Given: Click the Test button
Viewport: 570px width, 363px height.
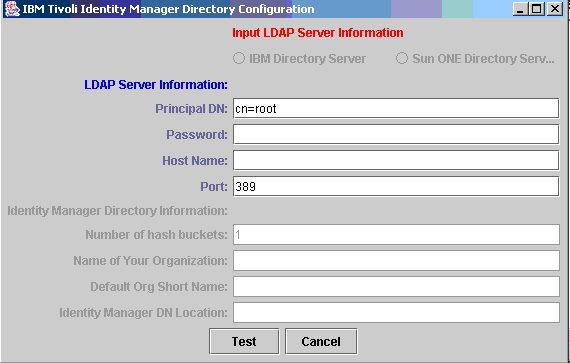Looking at the screenshot, I should click(x=244, y=341).
